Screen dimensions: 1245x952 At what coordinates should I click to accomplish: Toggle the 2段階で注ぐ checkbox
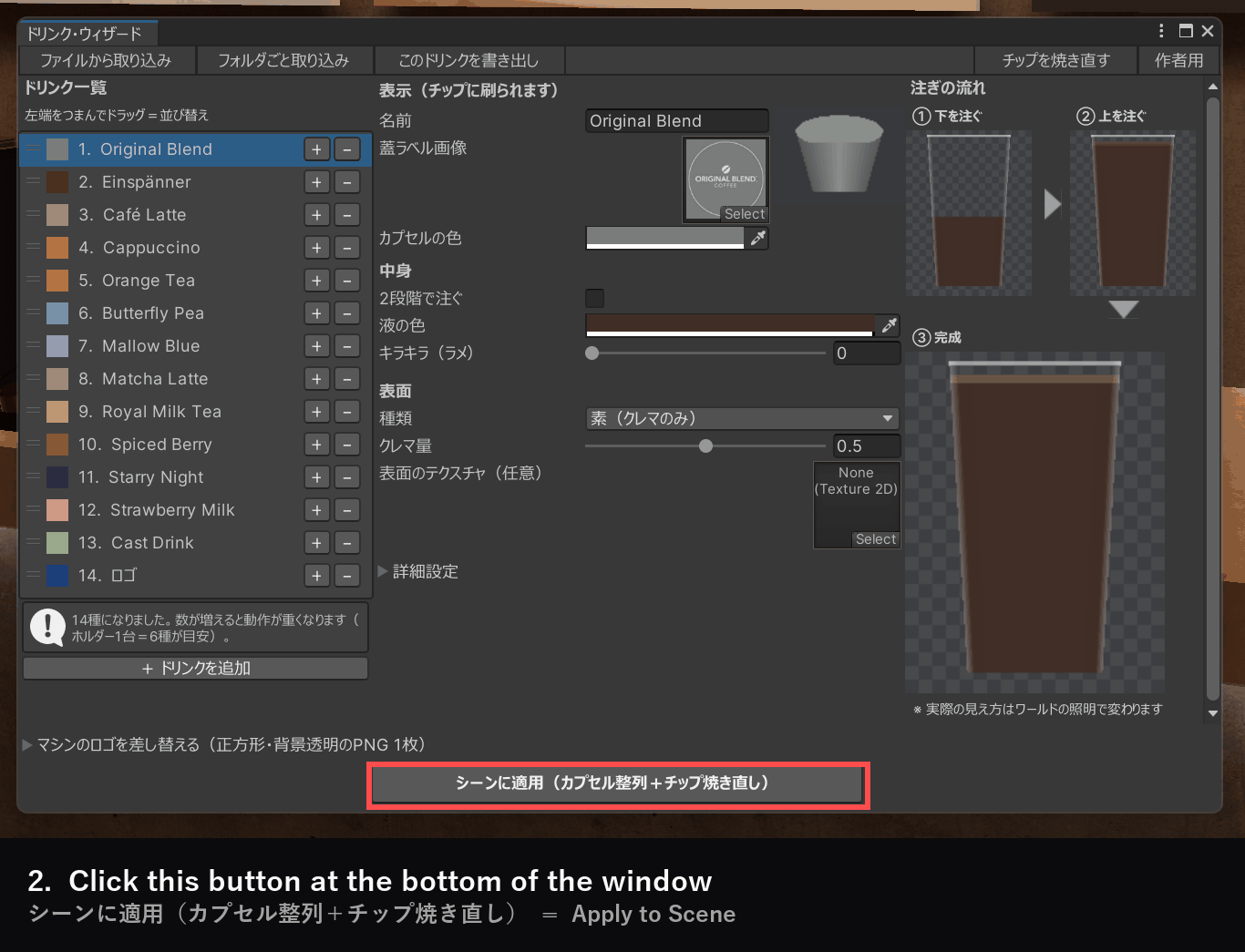point(594,298)
